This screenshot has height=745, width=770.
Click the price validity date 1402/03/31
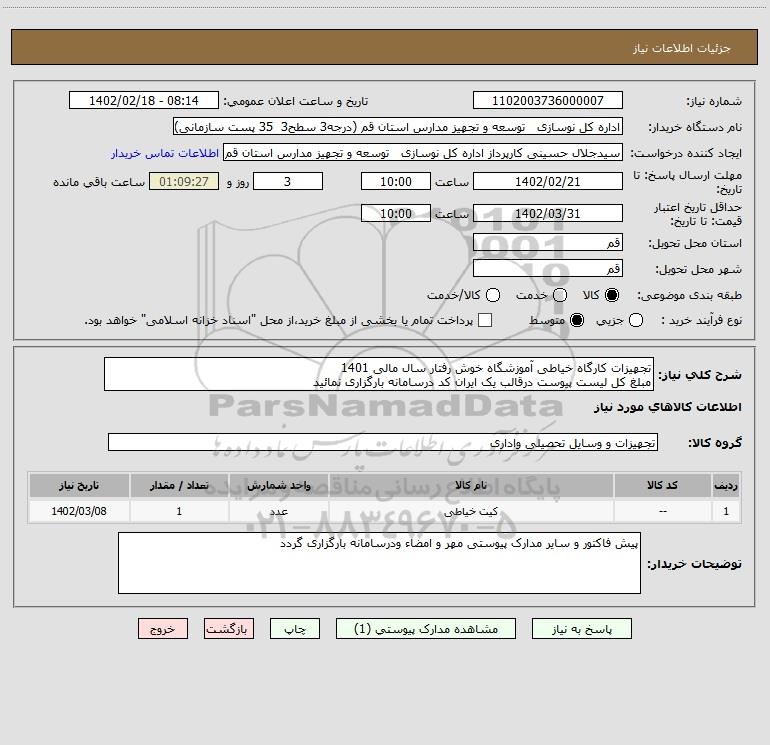(548, 213)
